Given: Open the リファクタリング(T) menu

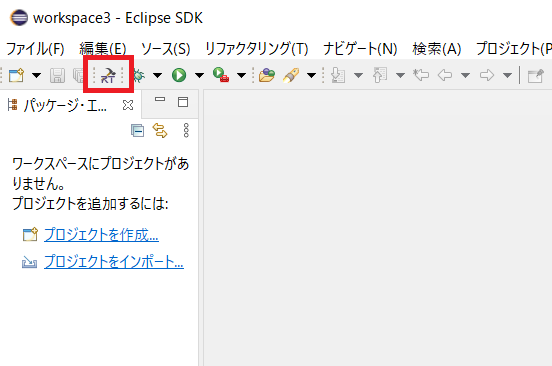Looking at the screenshot, I should click(257, 49).
